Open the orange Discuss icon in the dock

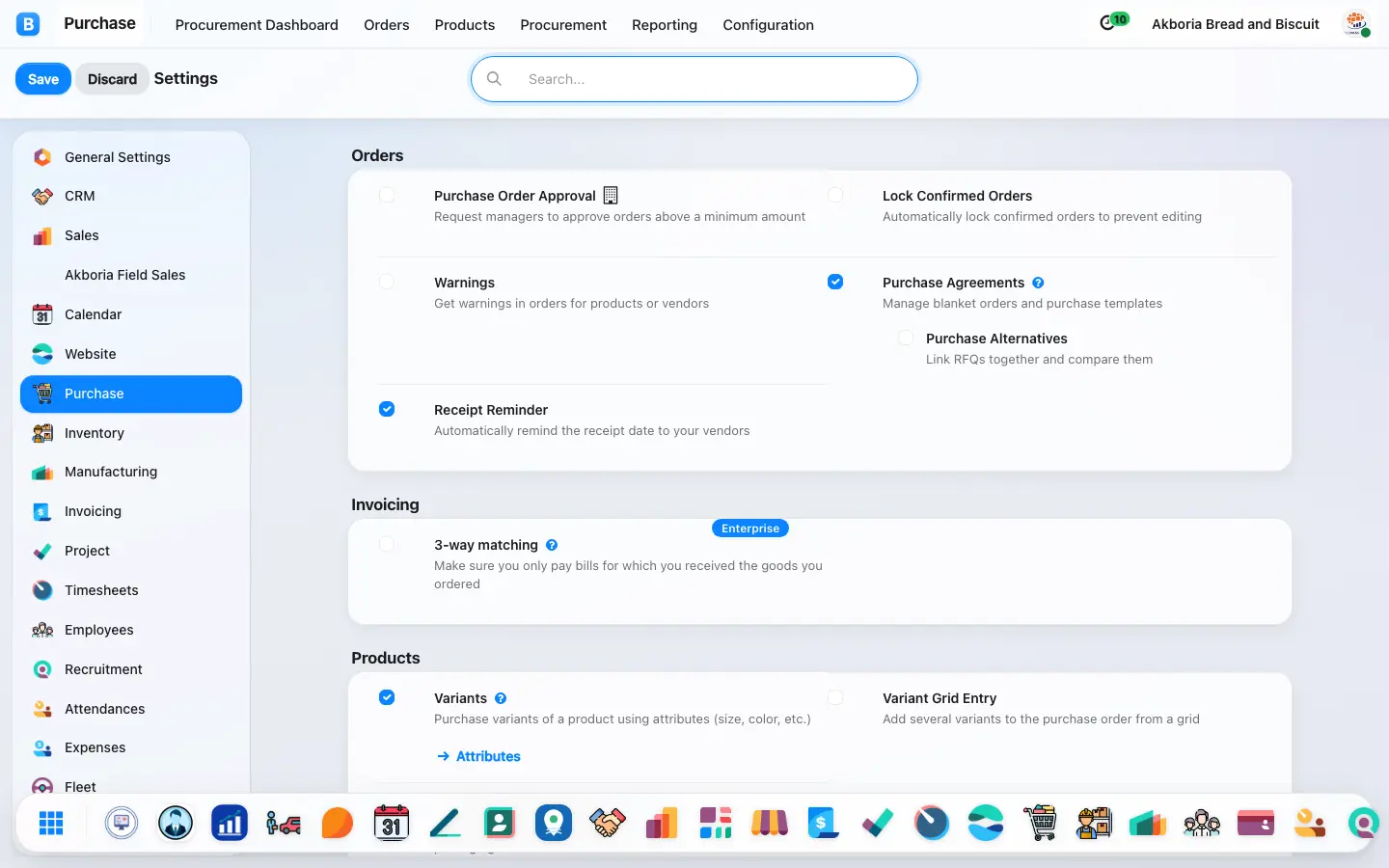pos(338,823)
